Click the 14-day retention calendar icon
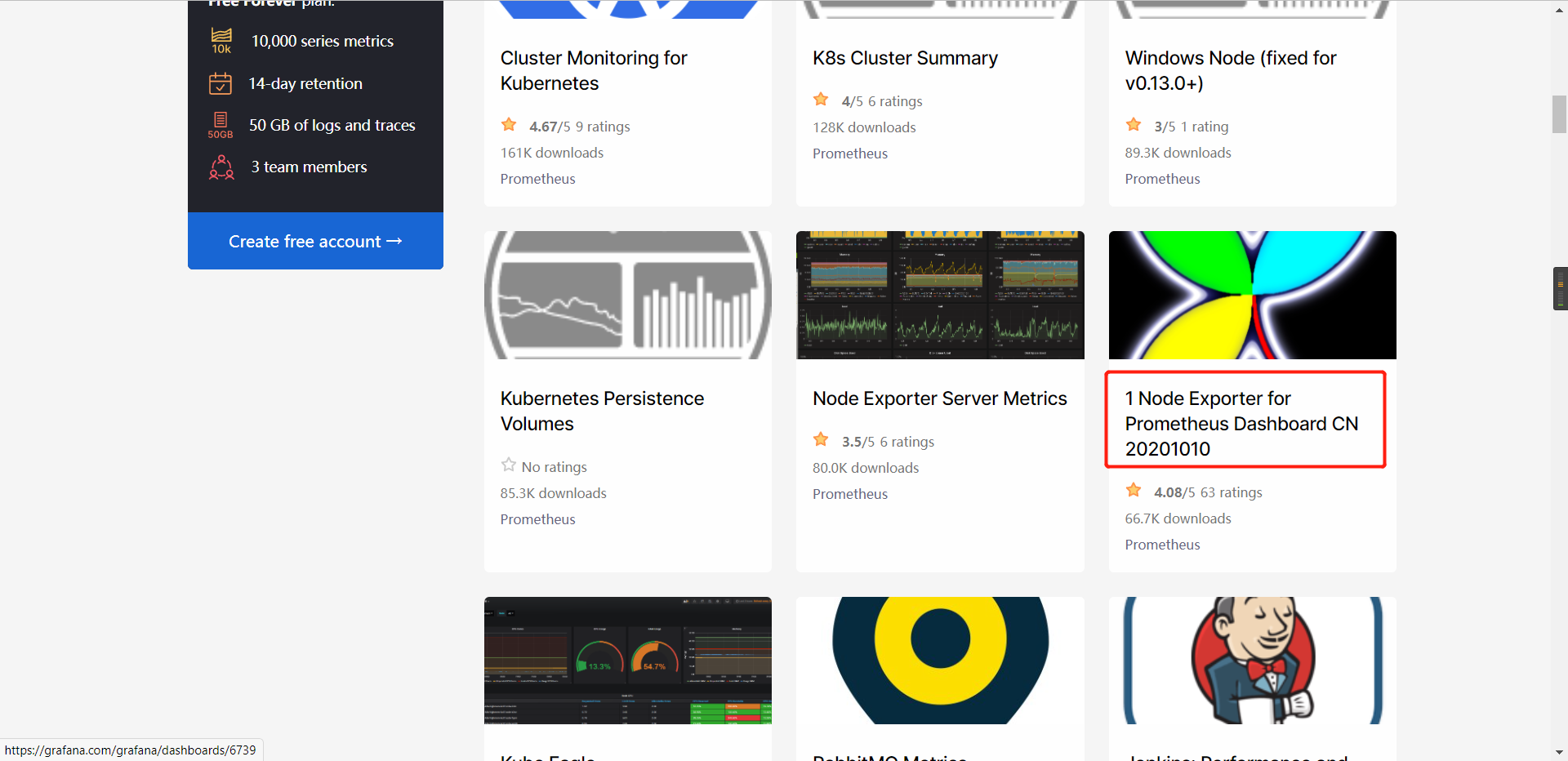 [x=220, y=83]
